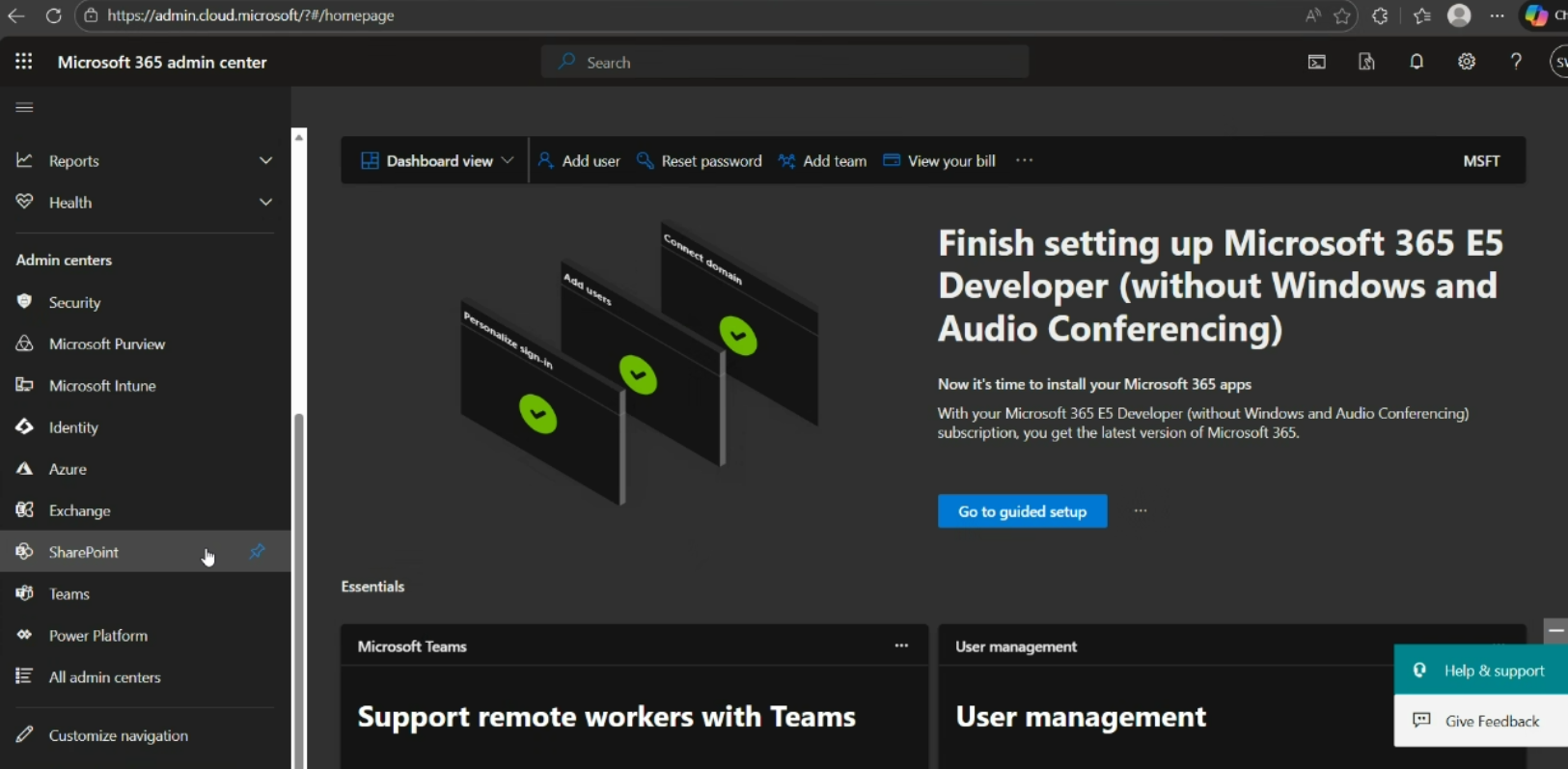Click the All admin centers list icon
The height and width of the screenshot is (769, 1568).
pos(24,676)
